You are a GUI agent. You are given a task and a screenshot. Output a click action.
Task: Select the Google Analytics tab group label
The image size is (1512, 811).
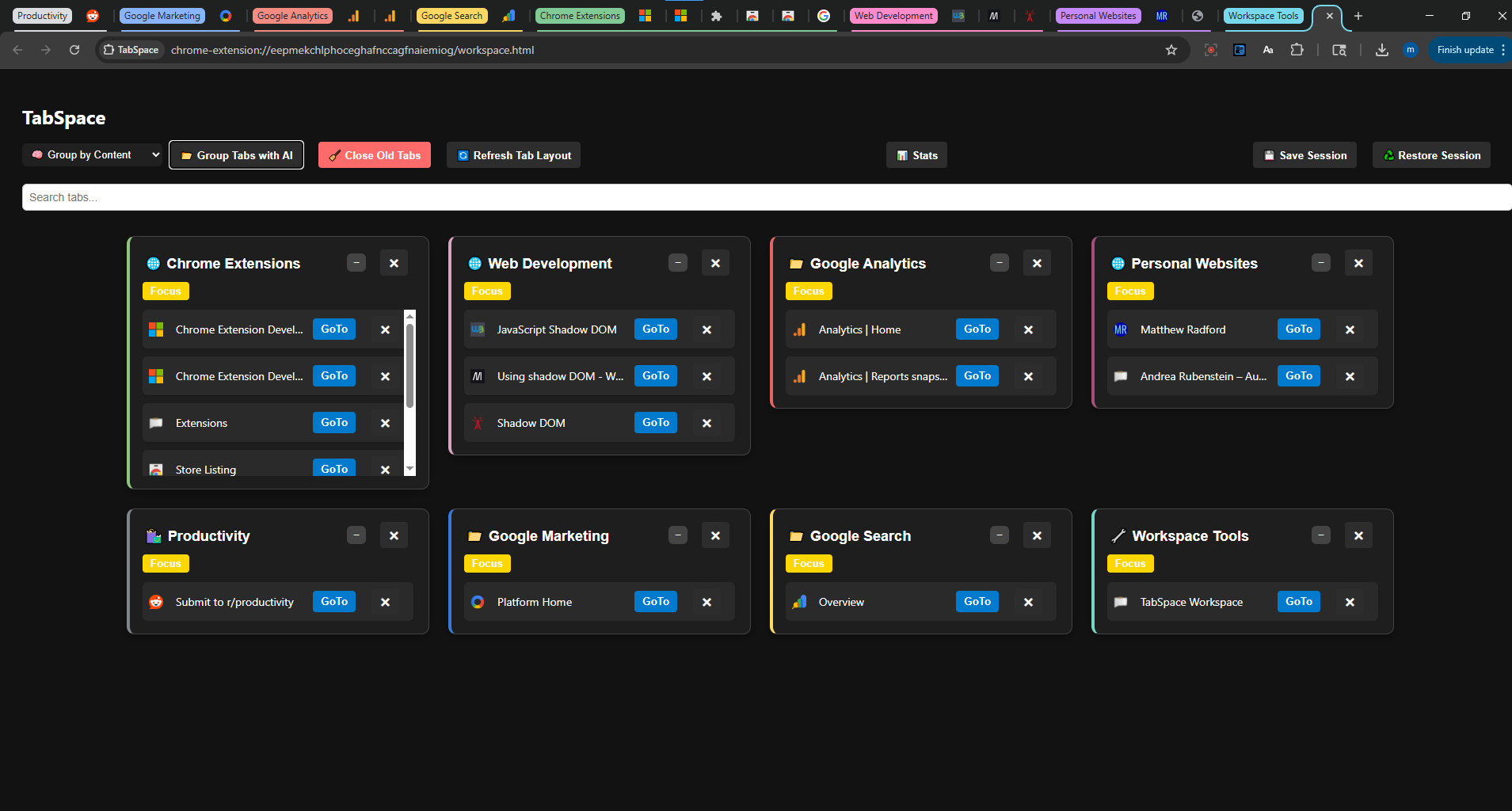[292, 16]
